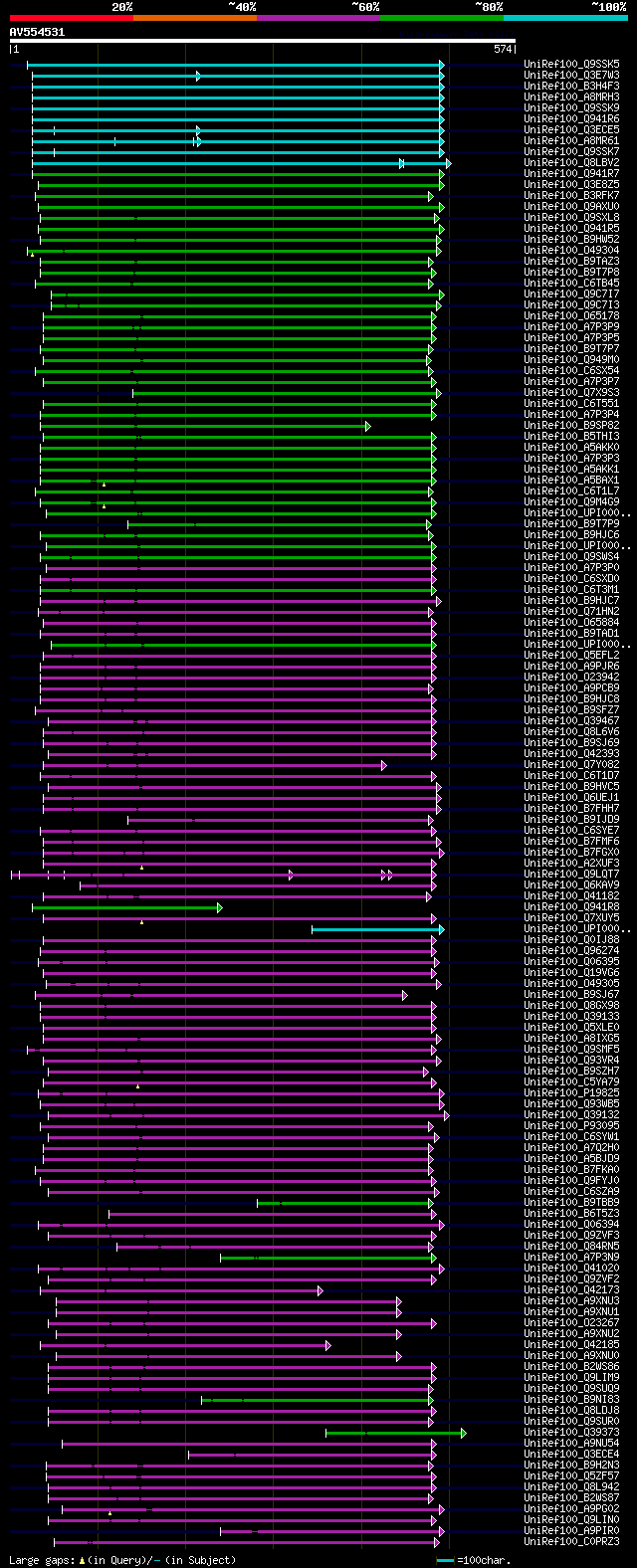Click label UniRef100_A9PG02

tap(571, 1508)
